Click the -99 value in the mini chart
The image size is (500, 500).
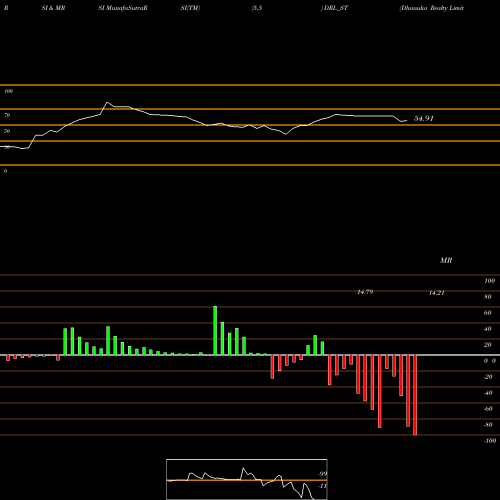point(322,474)
